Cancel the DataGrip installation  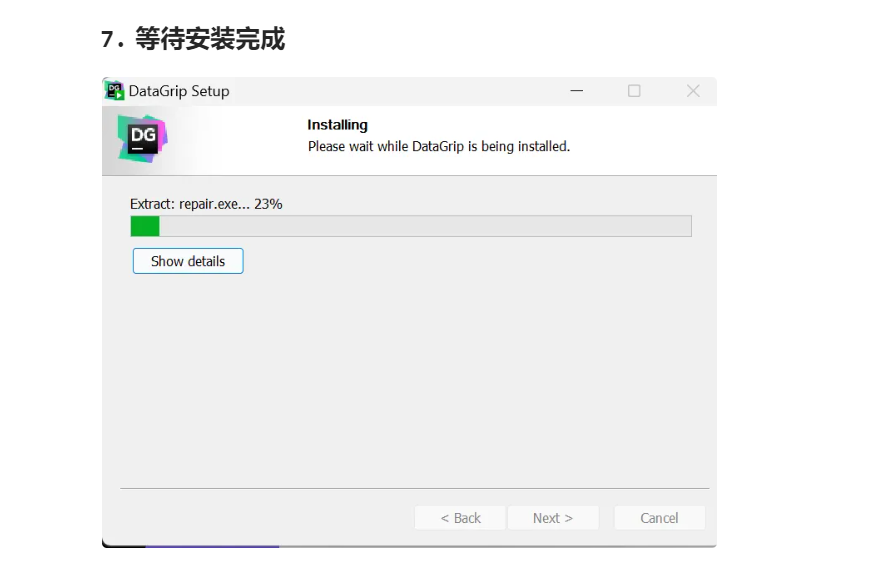click(659, 518)
